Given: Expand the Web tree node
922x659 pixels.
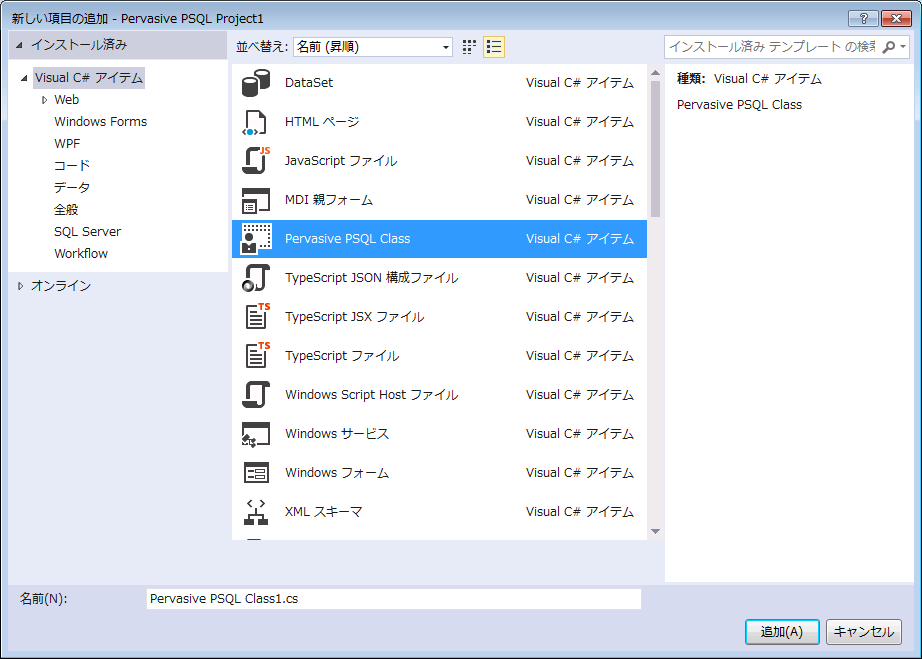Looking at the screenshot, I should (45, 100).
